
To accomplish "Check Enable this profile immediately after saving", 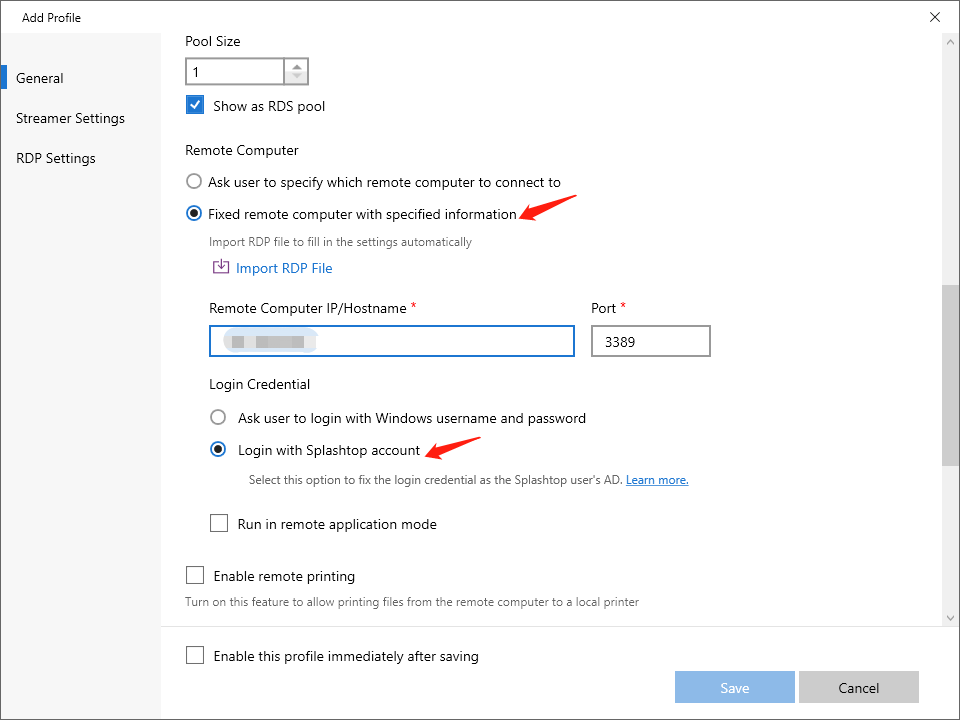I will pos(195,656).
